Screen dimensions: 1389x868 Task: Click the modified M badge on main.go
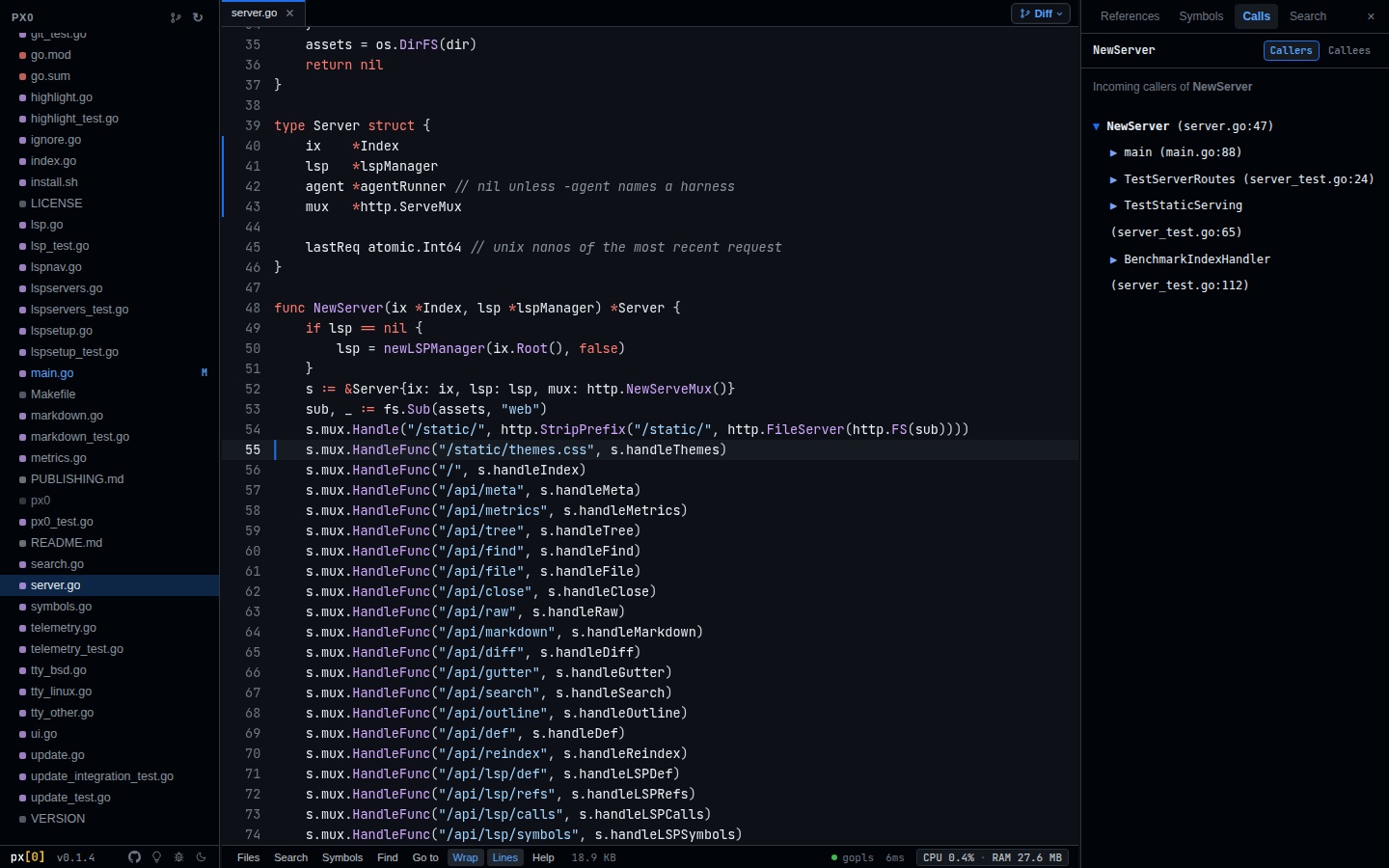pos(204,373)
